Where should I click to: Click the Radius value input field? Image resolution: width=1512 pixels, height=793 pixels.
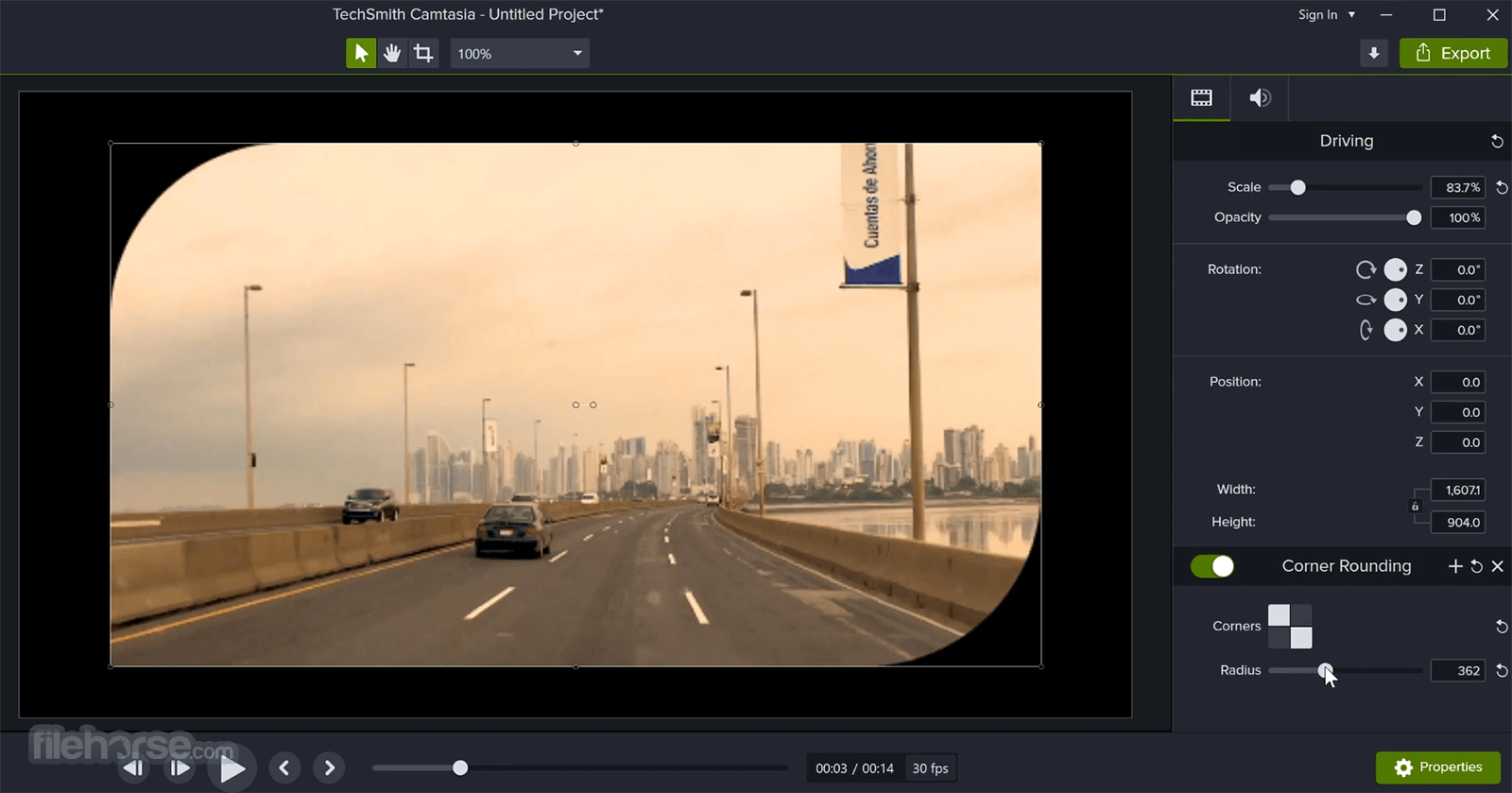pyautogui.click(x=1458, y=671)
